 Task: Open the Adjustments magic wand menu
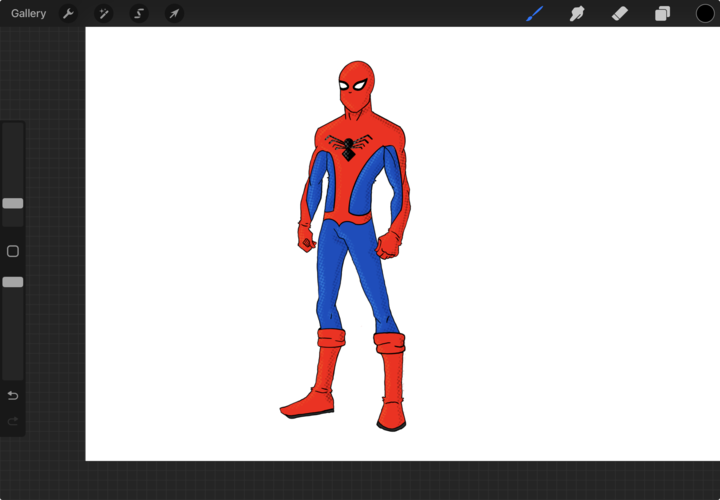point(103,14)
